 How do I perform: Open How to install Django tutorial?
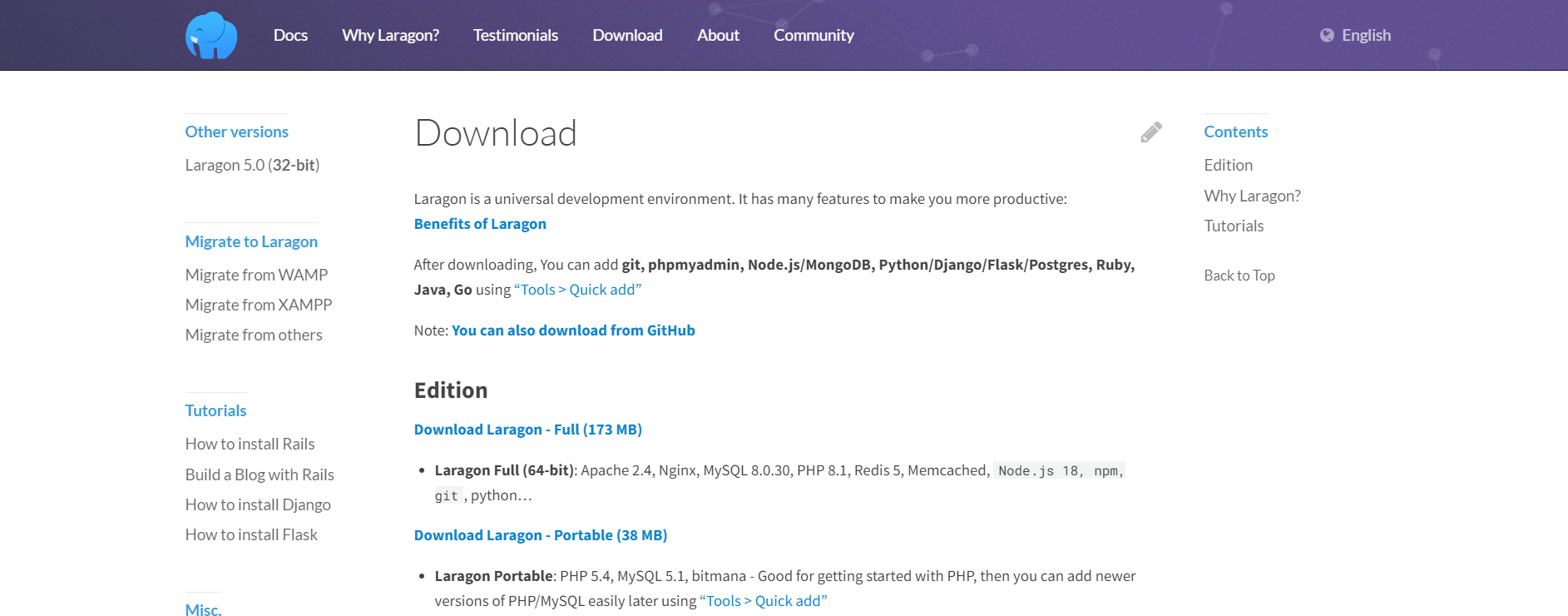click(258, 504)
